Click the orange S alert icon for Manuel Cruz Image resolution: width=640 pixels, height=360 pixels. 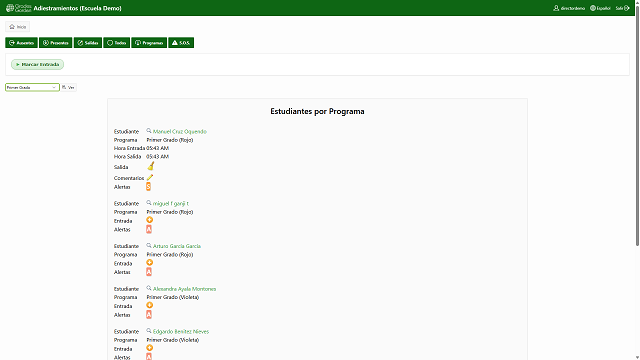pos(149,187)
